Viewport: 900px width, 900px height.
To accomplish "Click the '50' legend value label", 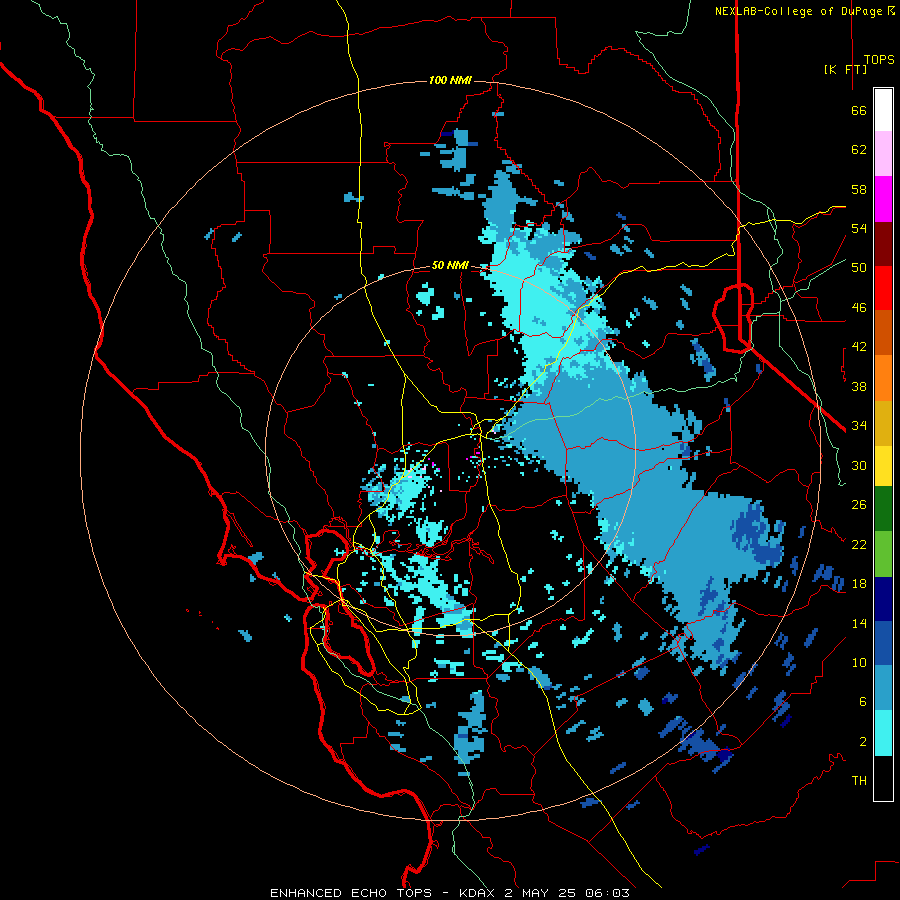I will pos(859,268).
